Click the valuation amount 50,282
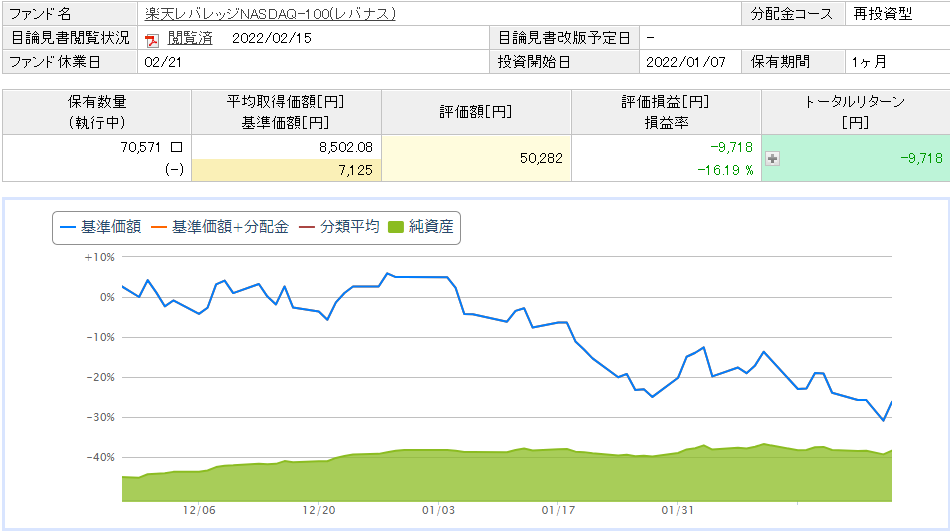 tap(541, 158)
